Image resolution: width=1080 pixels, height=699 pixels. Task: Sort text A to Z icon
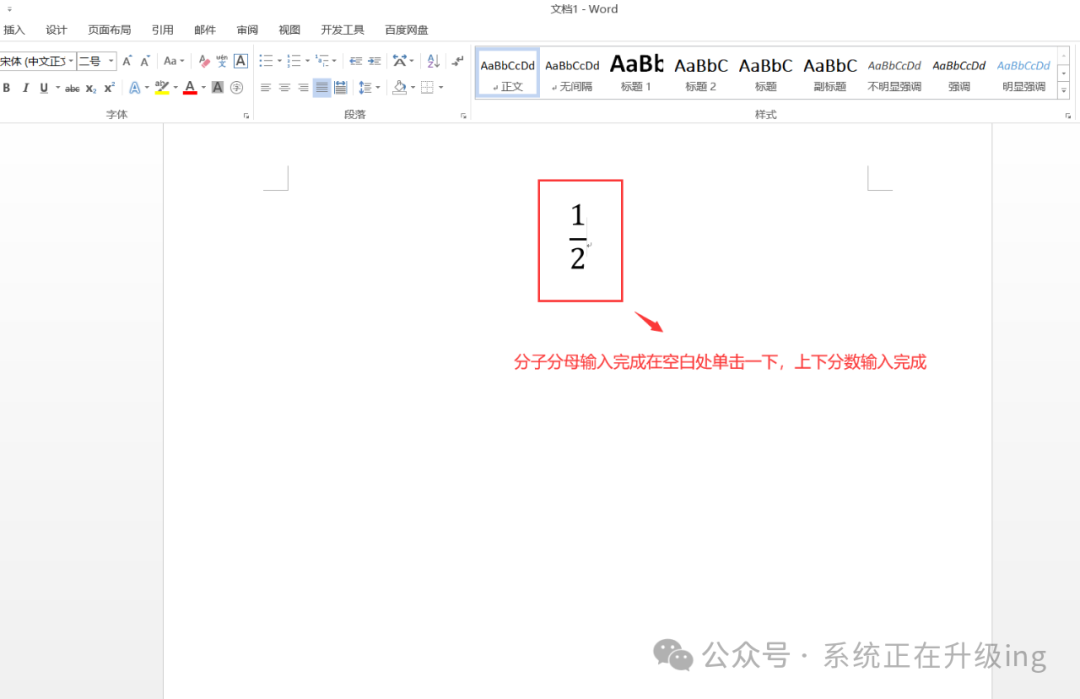pyautogui.click(x=433, y=61)
